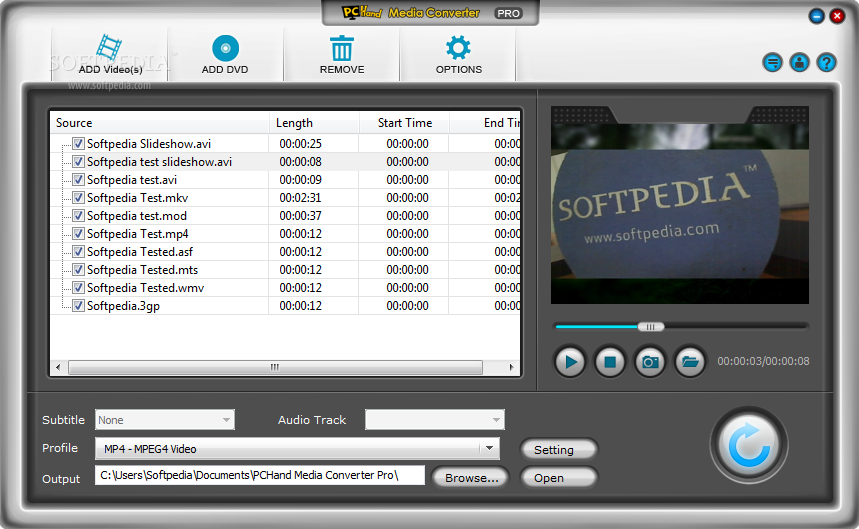Select the Softpedia Tested.wmv file name
This screenshot has height=529, width=859.
coord(145,288)
